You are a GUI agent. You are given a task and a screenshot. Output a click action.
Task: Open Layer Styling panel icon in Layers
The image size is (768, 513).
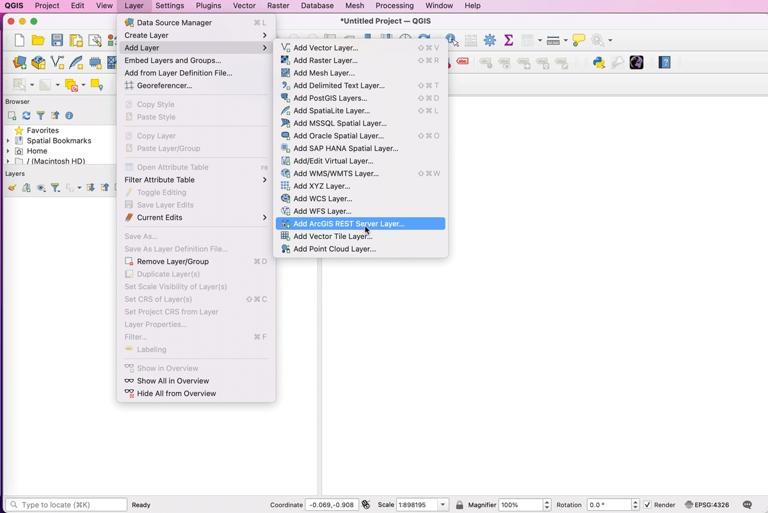pos(12,188)
